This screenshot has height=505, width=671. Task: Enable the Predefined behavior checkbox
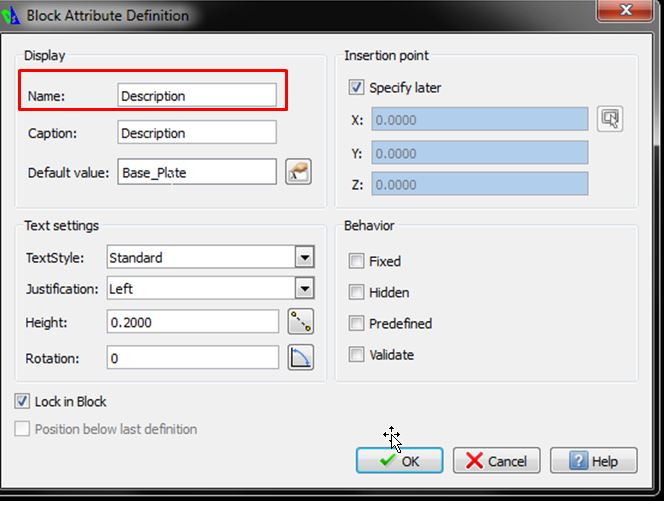click(x=356, y=323)
